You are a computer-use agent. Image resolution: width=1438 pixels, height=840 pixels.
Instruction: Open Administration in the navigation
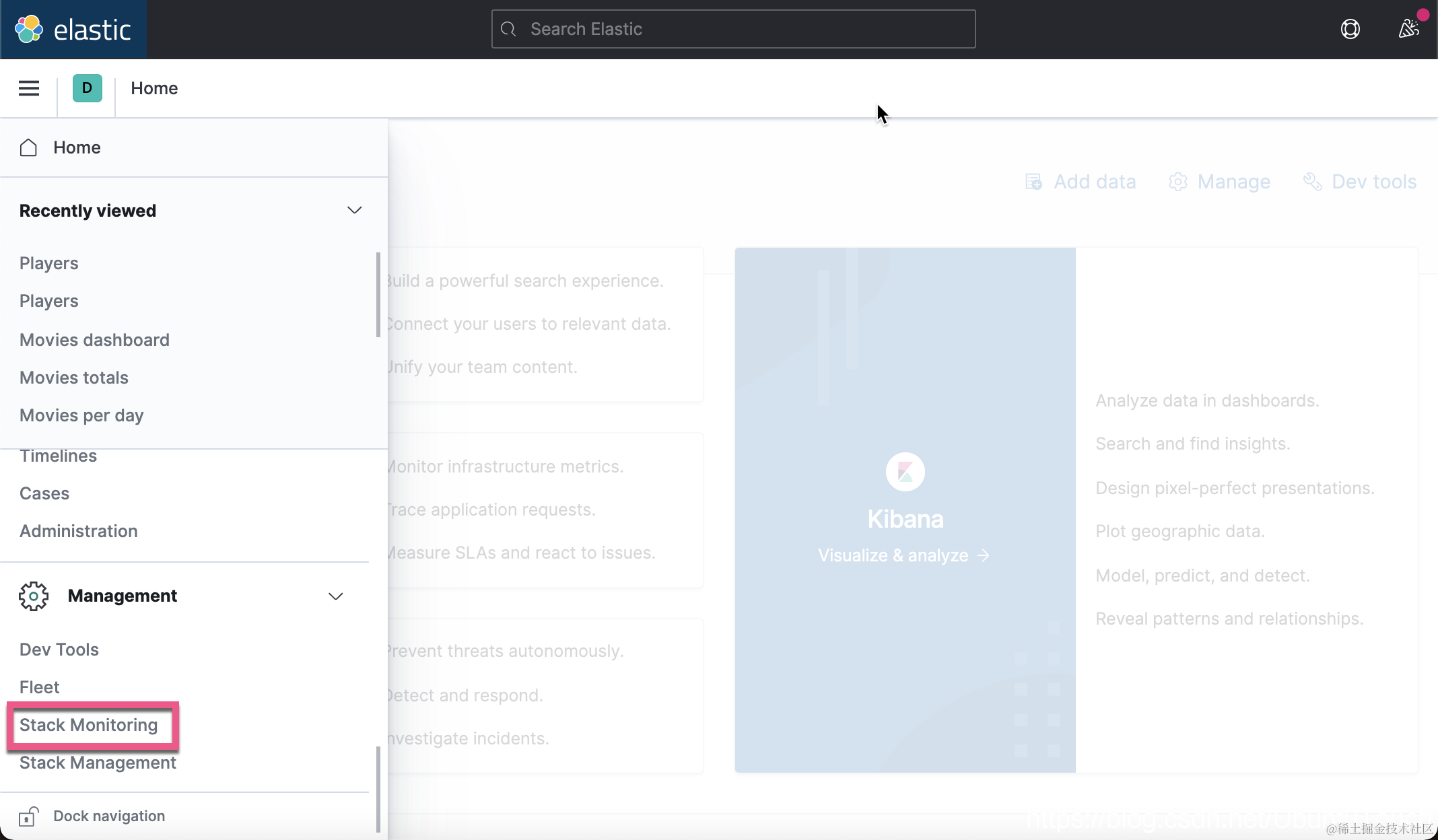coord(78,531)
